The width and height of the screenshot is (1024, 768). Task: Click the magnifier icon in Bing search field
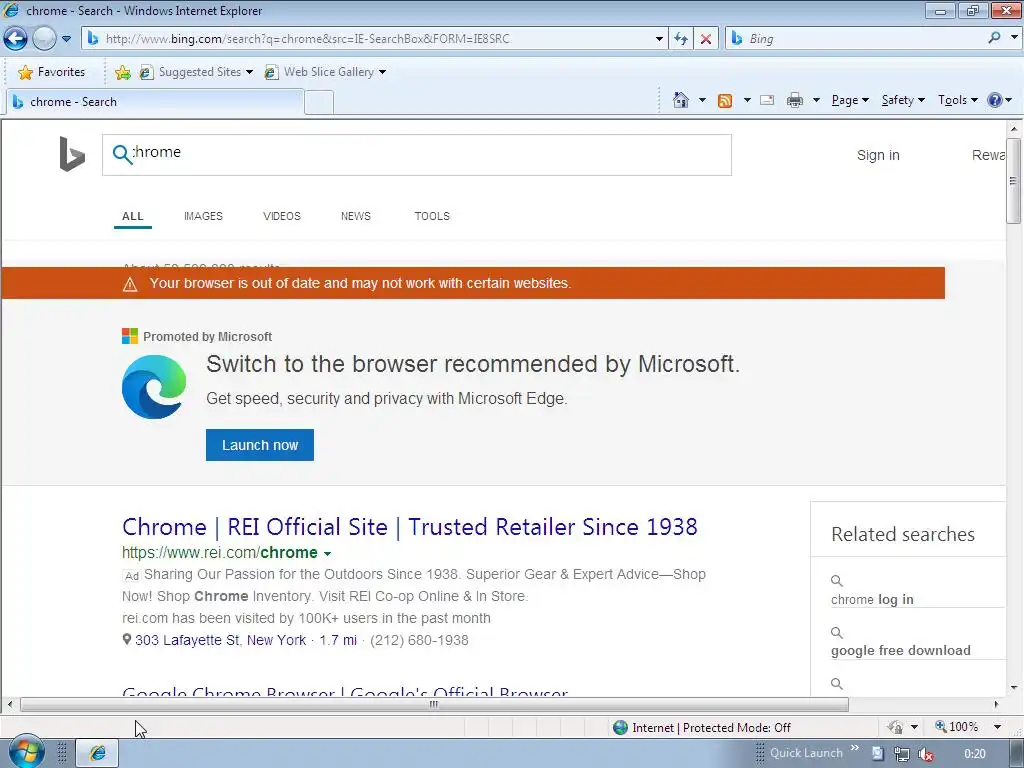(122, 154)
